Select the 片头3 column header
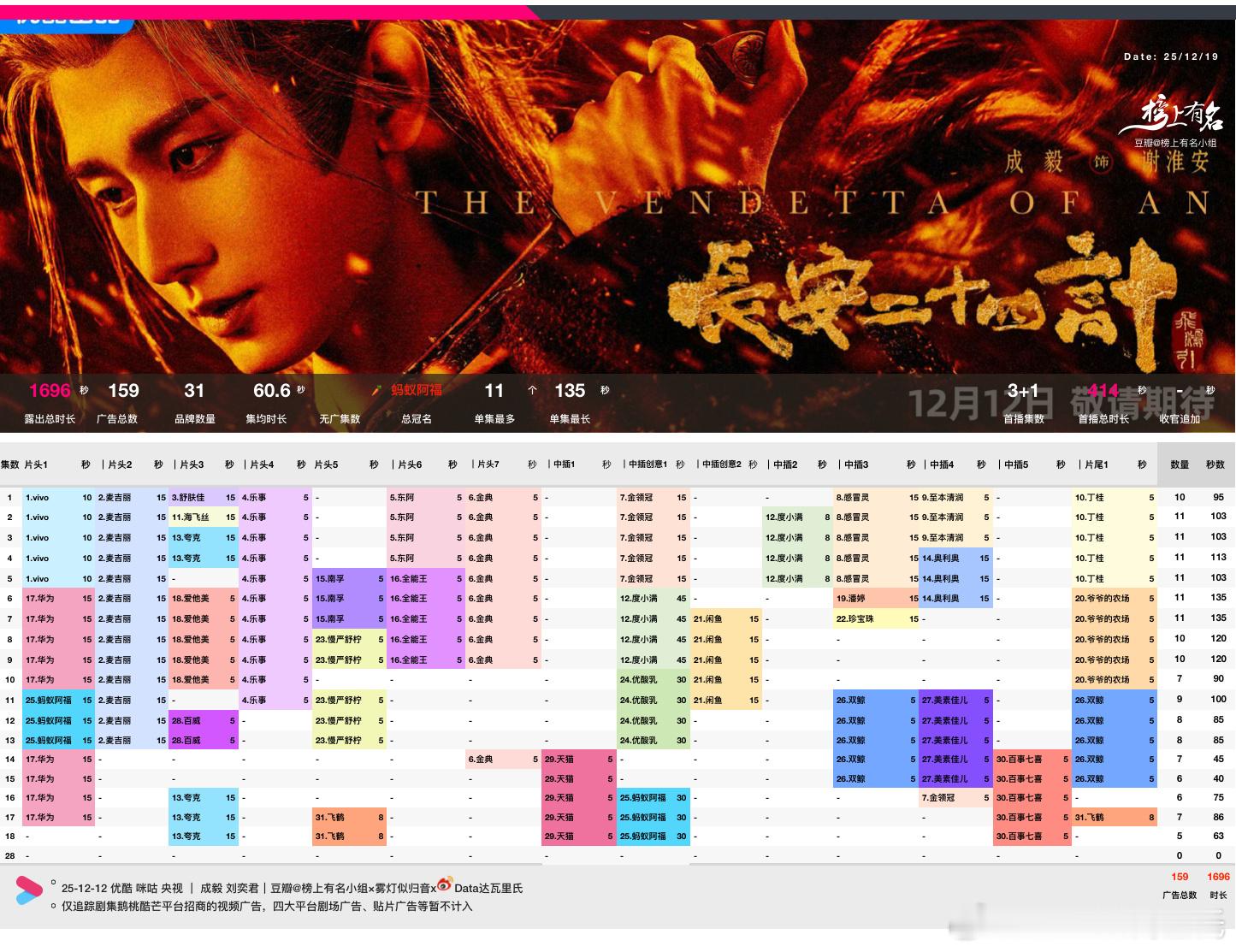Viewport: 1236px width, 952px height. (192, 464)
